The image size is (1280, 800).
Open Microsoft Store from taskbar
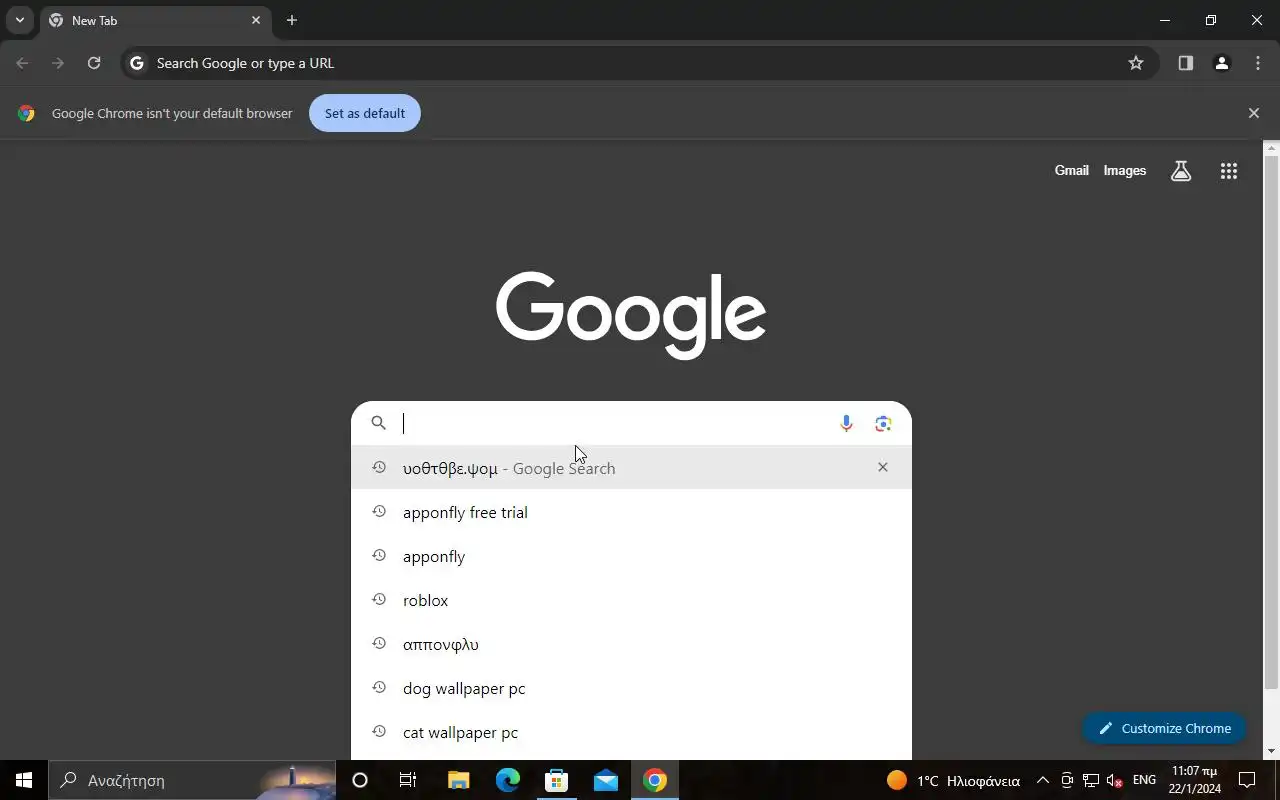coord(556,780)
